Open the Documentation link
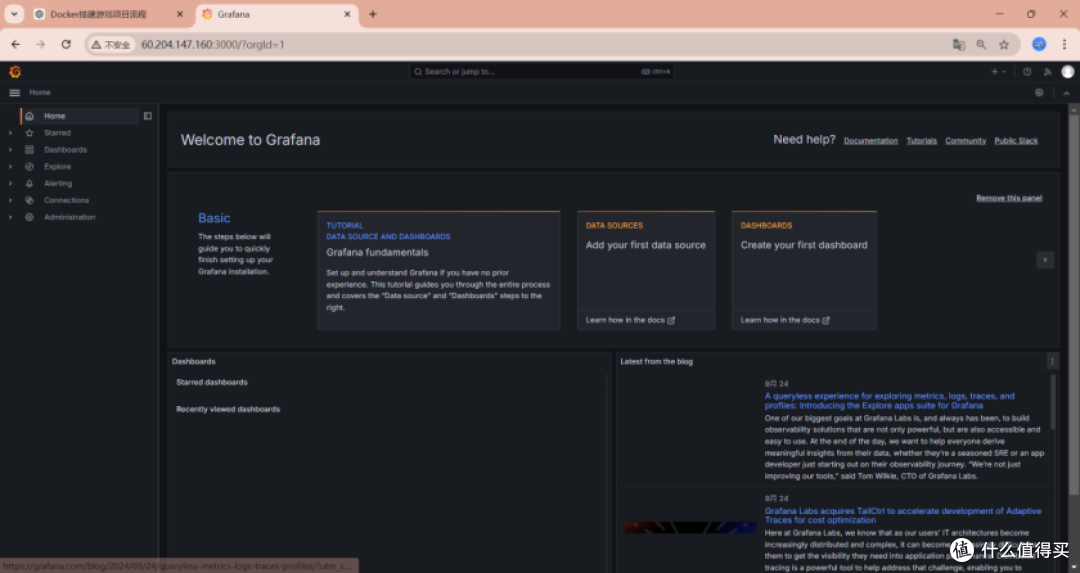The width and height of the screenshot is (1080, 573). coord(871,140)
